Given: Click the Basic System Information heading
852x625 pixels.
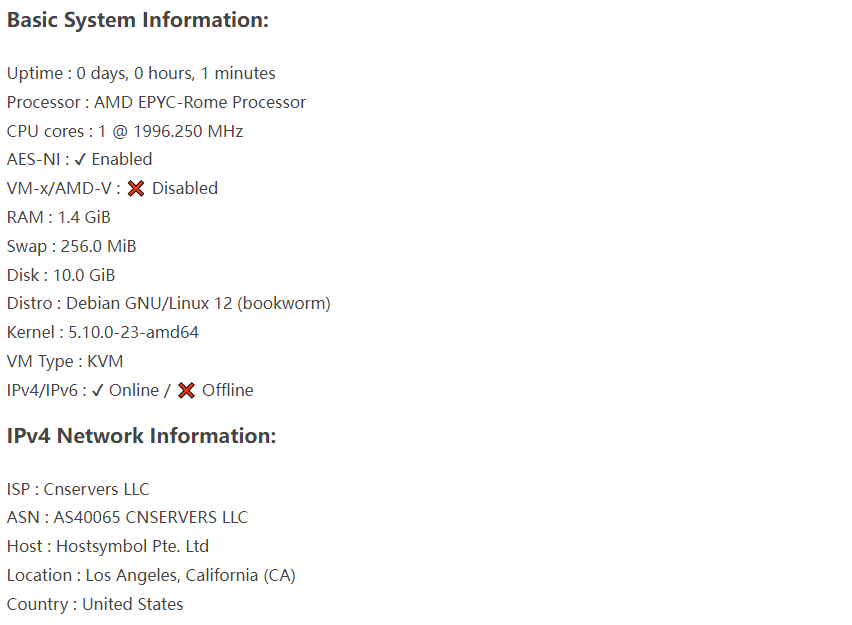Looking at the screenshot, I should pos(138,20).
